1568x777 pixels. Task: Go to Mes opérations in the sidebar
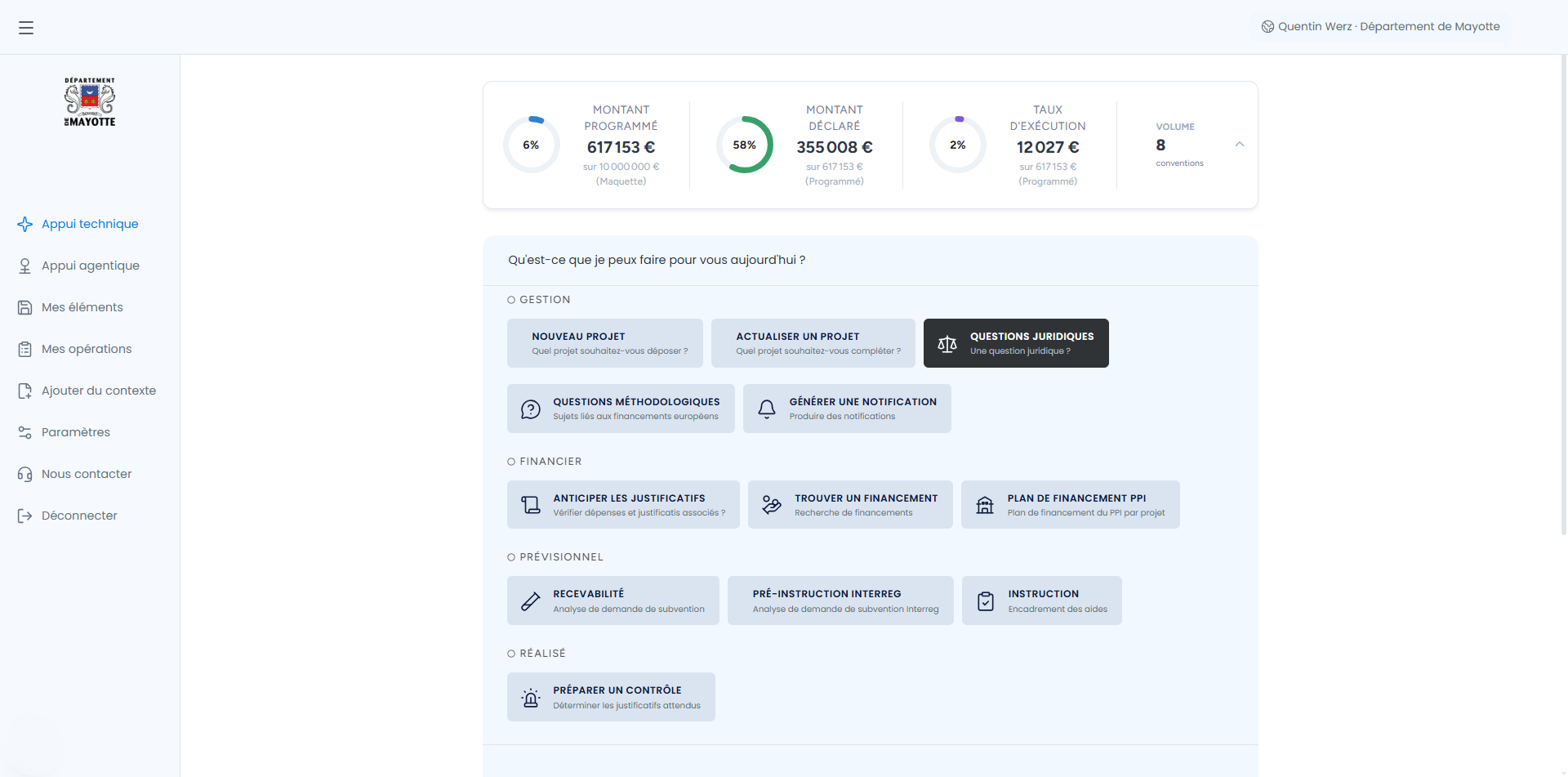pyautogui.click(x=87, y=349)
